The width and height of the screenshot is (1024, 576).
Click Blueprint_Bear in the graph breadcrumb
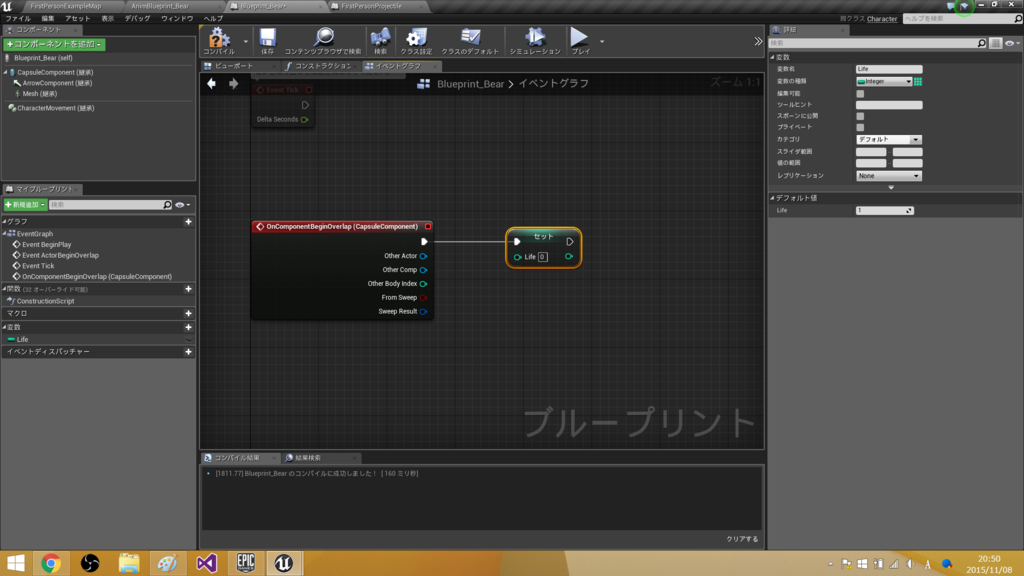click(x=470, y=84)
